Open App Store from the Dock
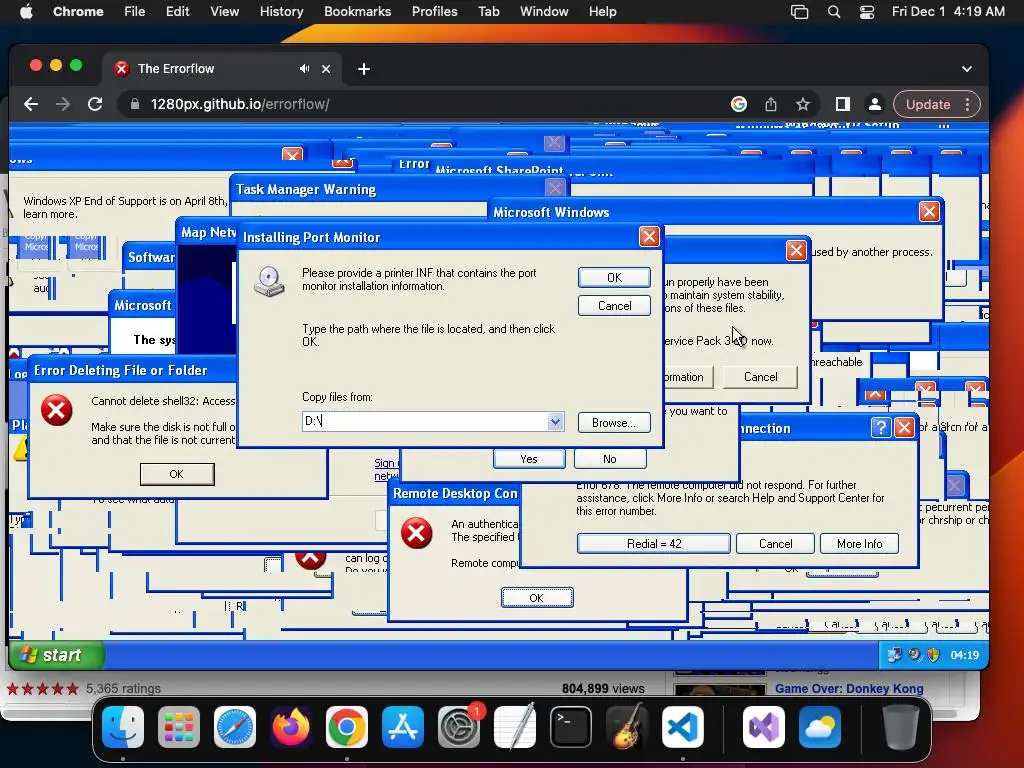 403,727
